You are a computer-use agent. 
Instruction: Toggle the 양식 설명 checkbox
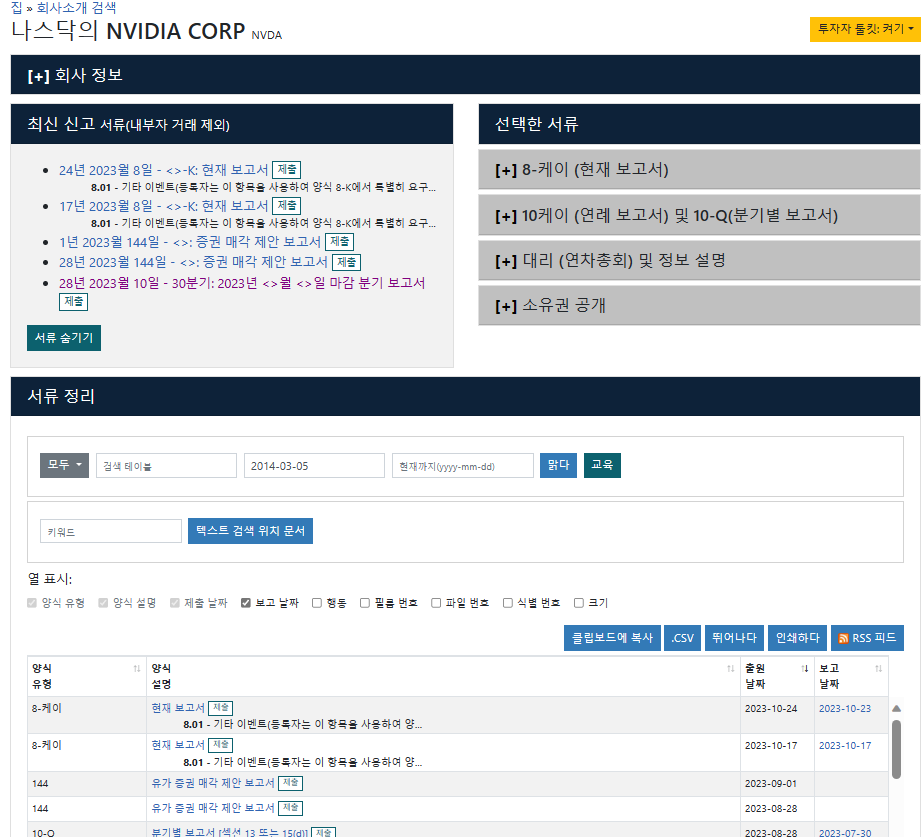[104, 603]
